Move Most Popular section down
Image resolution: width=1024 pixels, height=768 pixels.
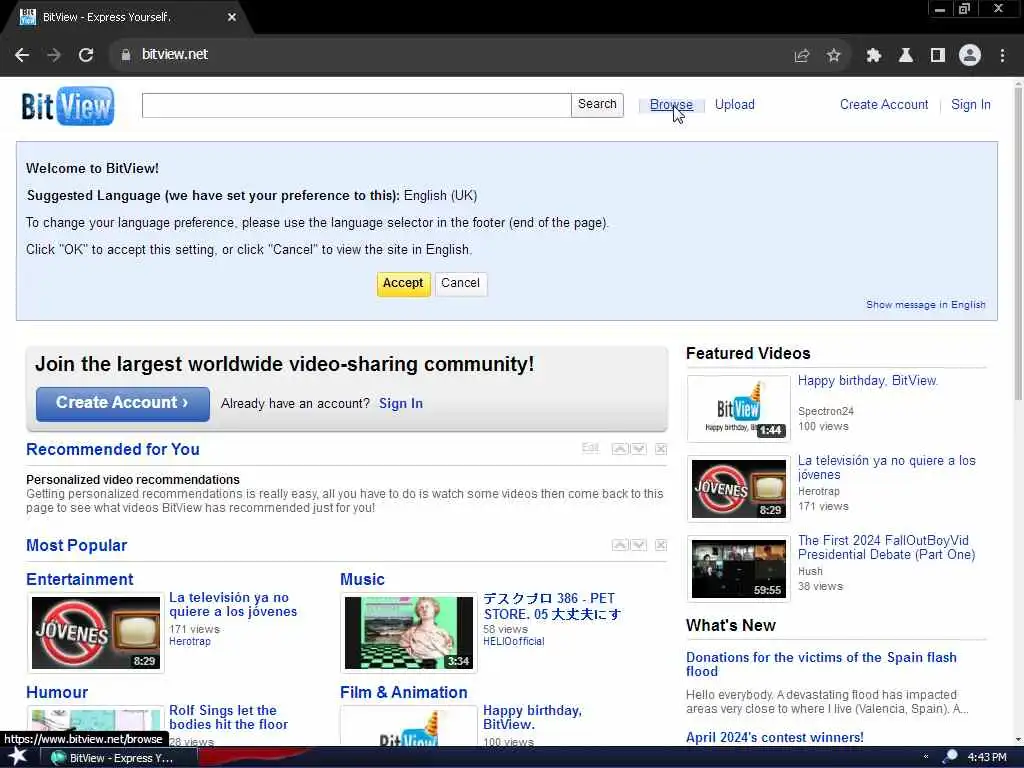[x=639, y=545]
